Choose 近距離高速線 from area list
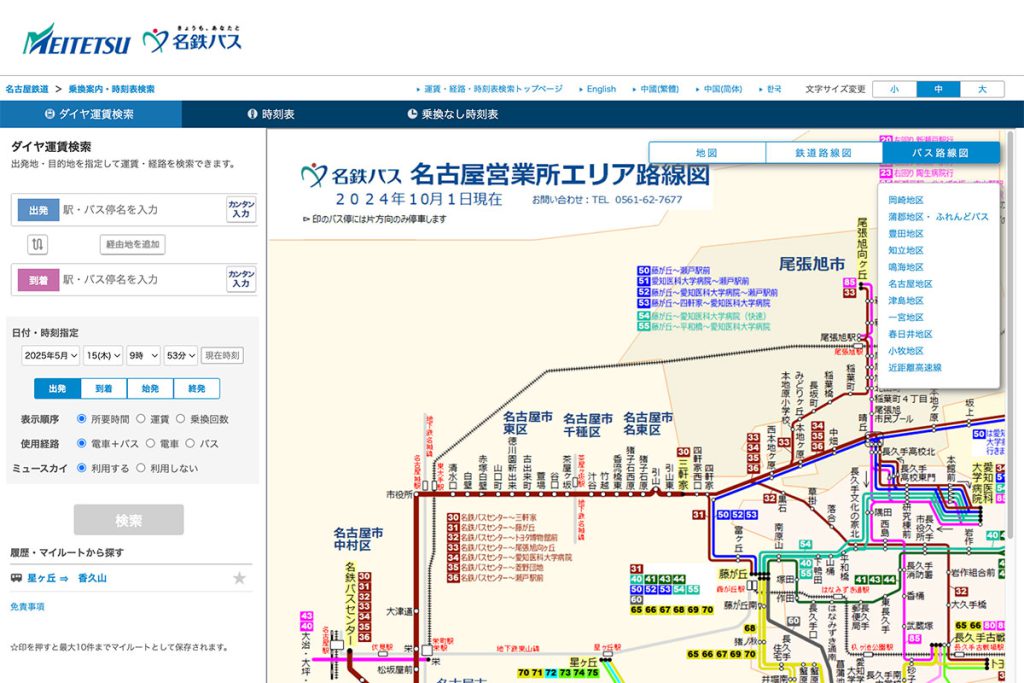The image size is (1024, 683). 915,368
